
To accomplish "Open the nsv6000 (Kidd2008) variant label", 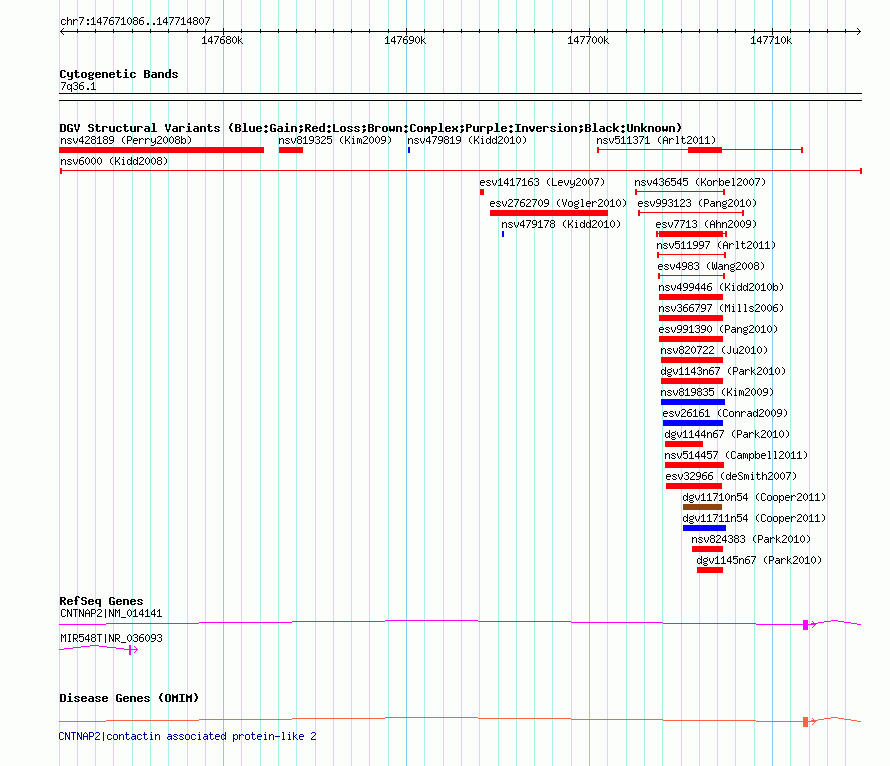I will pos(114,161).
